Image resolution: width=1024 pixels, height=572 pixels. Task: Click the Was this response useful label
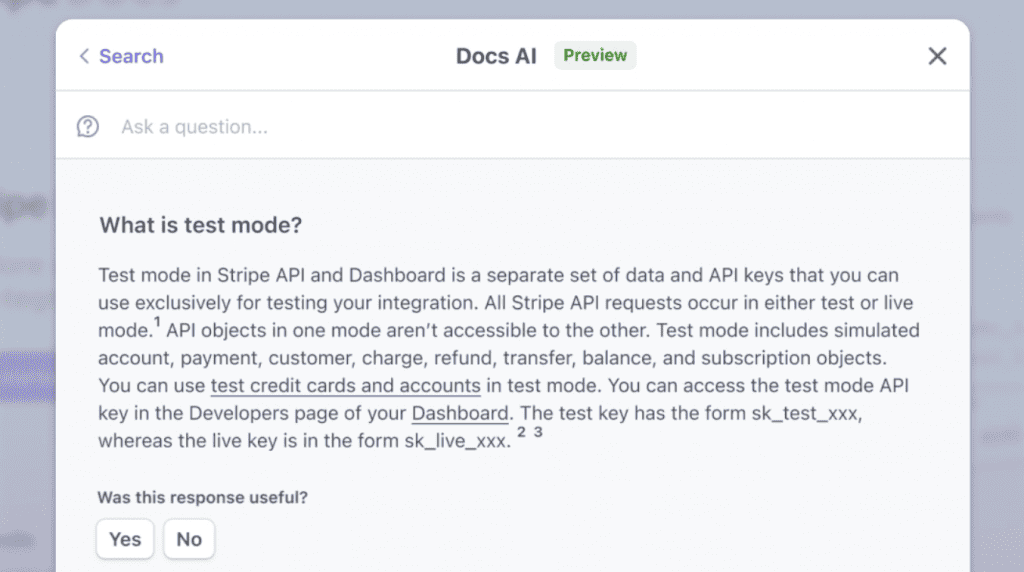coord(202,497)
